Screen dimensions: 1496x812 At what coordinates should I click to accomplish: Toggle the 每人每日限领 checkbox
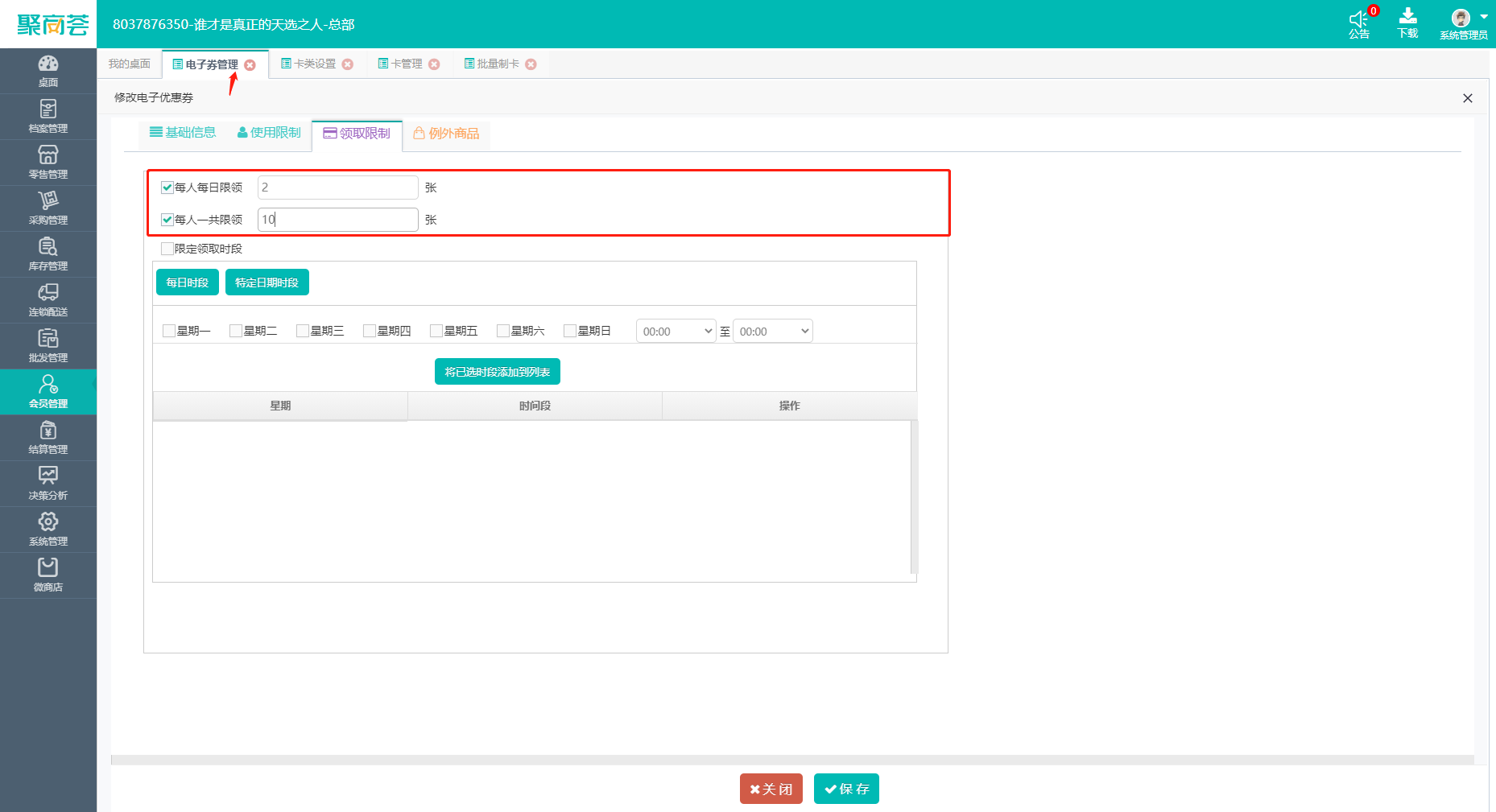[167, 188]
